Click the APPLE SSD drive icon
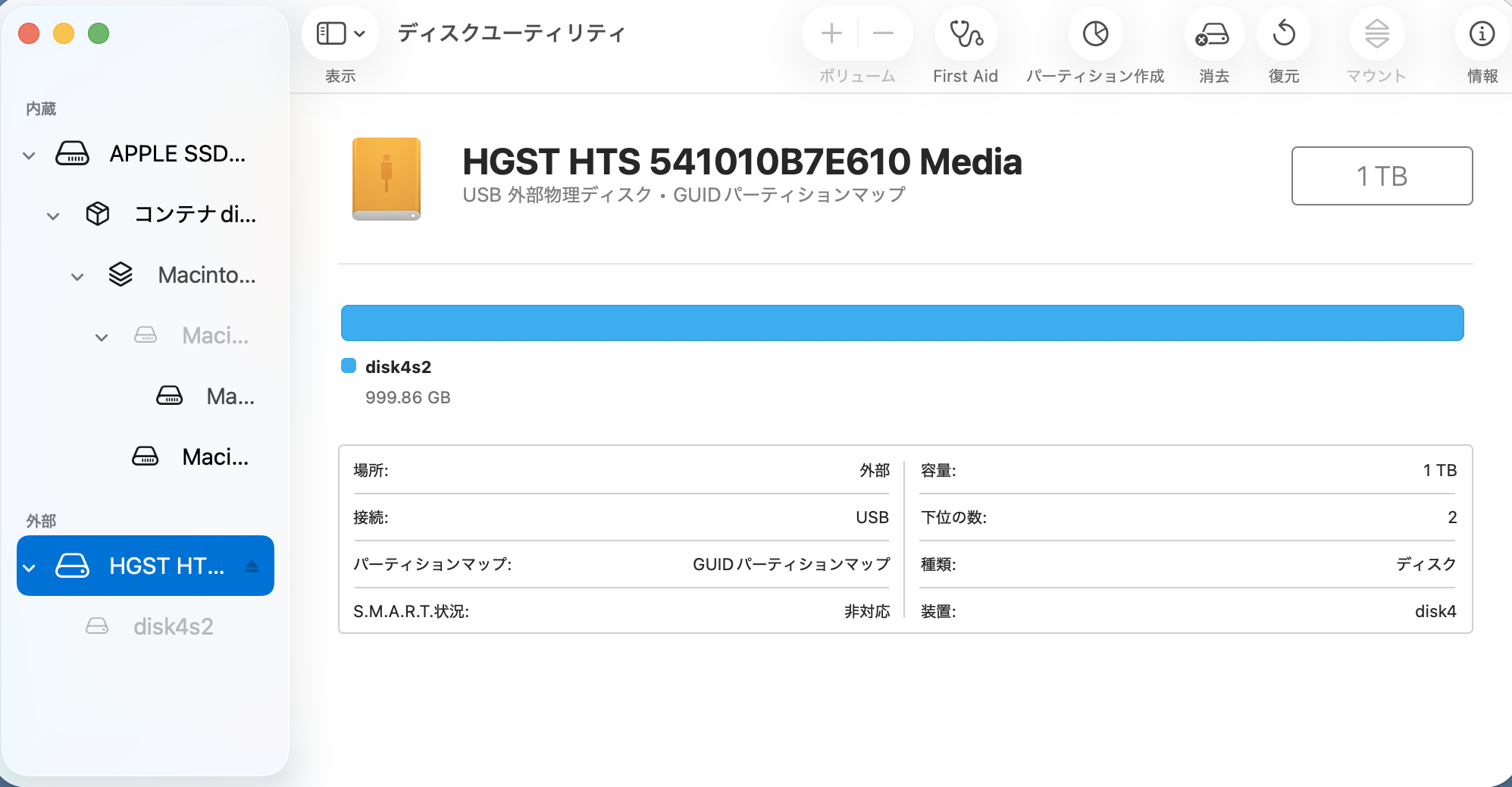1512x787 pixels. (73, 154)
